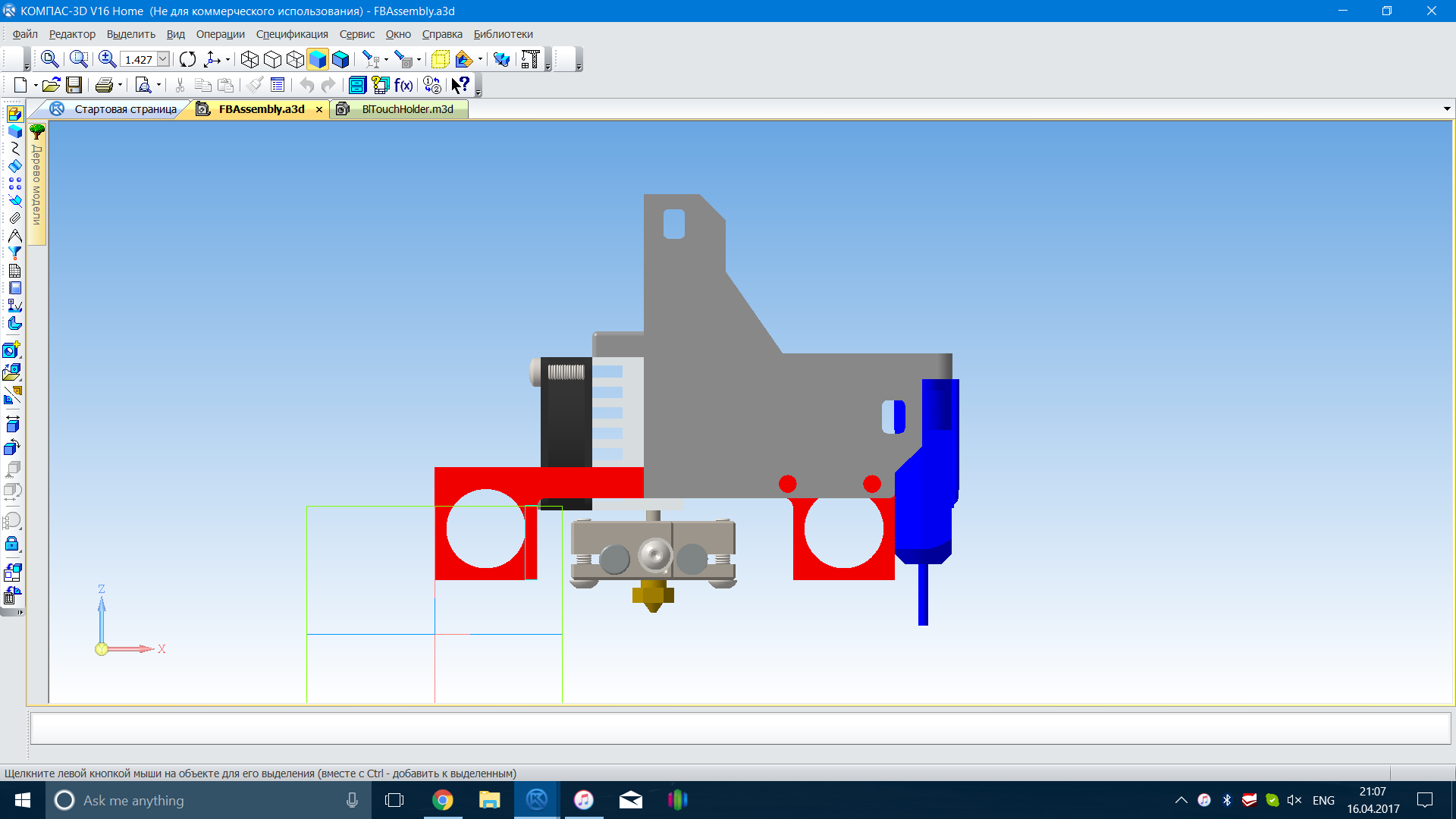The image size is (1456, 819).
Task: Toggle wireframe display mode
Action: tap(249, 59)
